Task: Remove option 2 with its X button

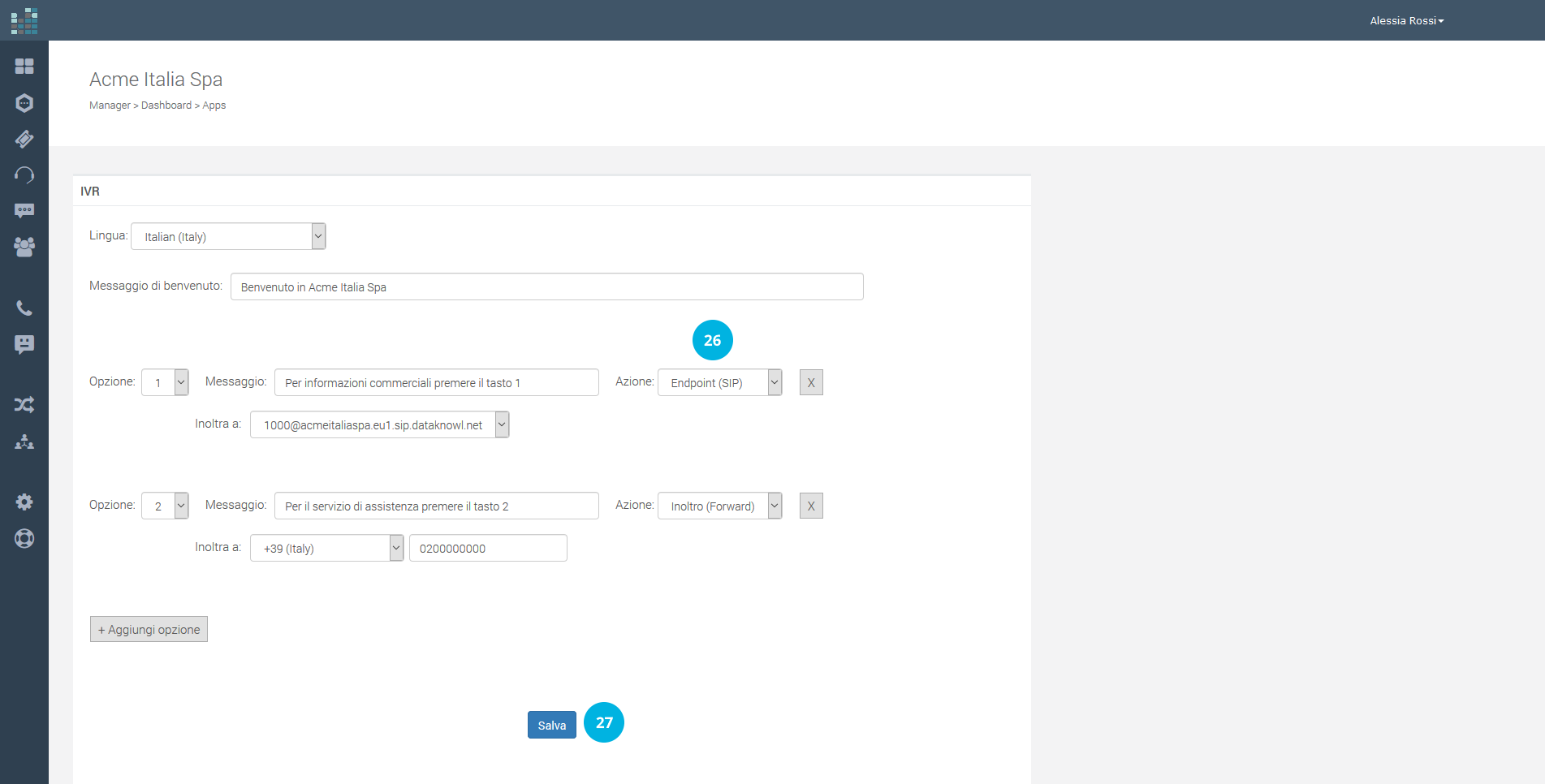Action: [x=811, y=506]
